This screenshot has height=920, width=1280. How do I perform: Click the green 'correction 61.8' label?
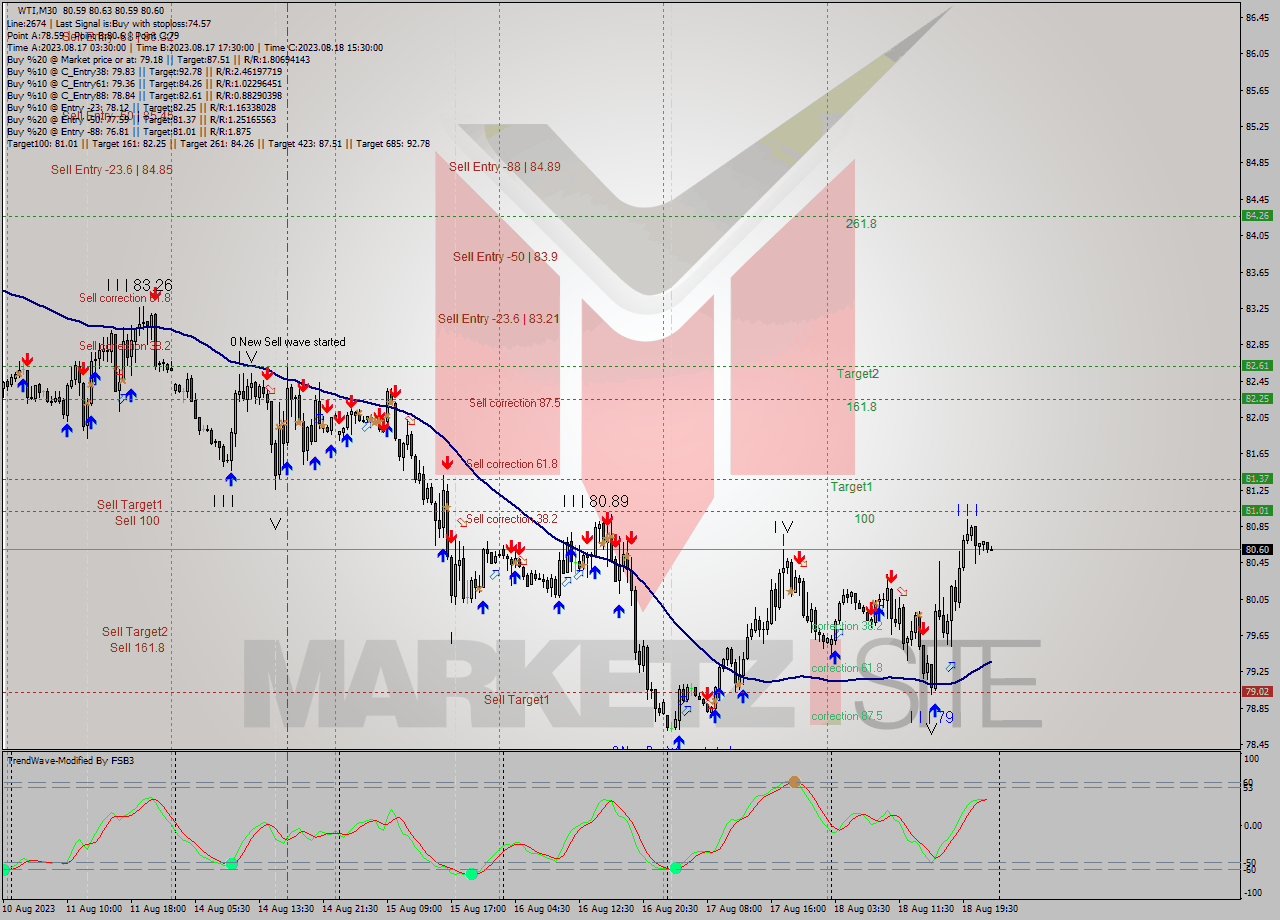click(847, 668)
